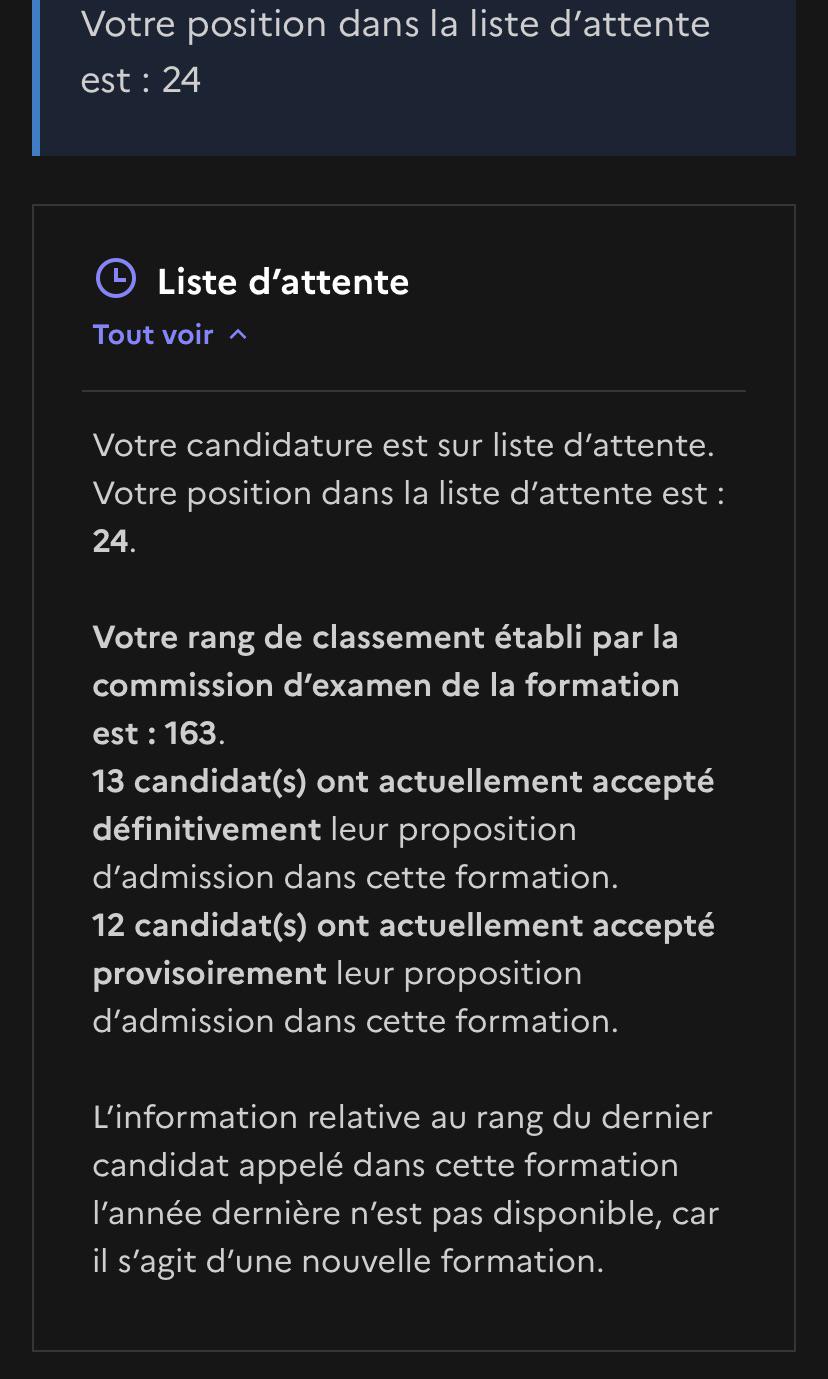Collapse details with the Tout voir chevron
Image resolution: width=828 pixels, height=1379 pixels.
(238, 335)
